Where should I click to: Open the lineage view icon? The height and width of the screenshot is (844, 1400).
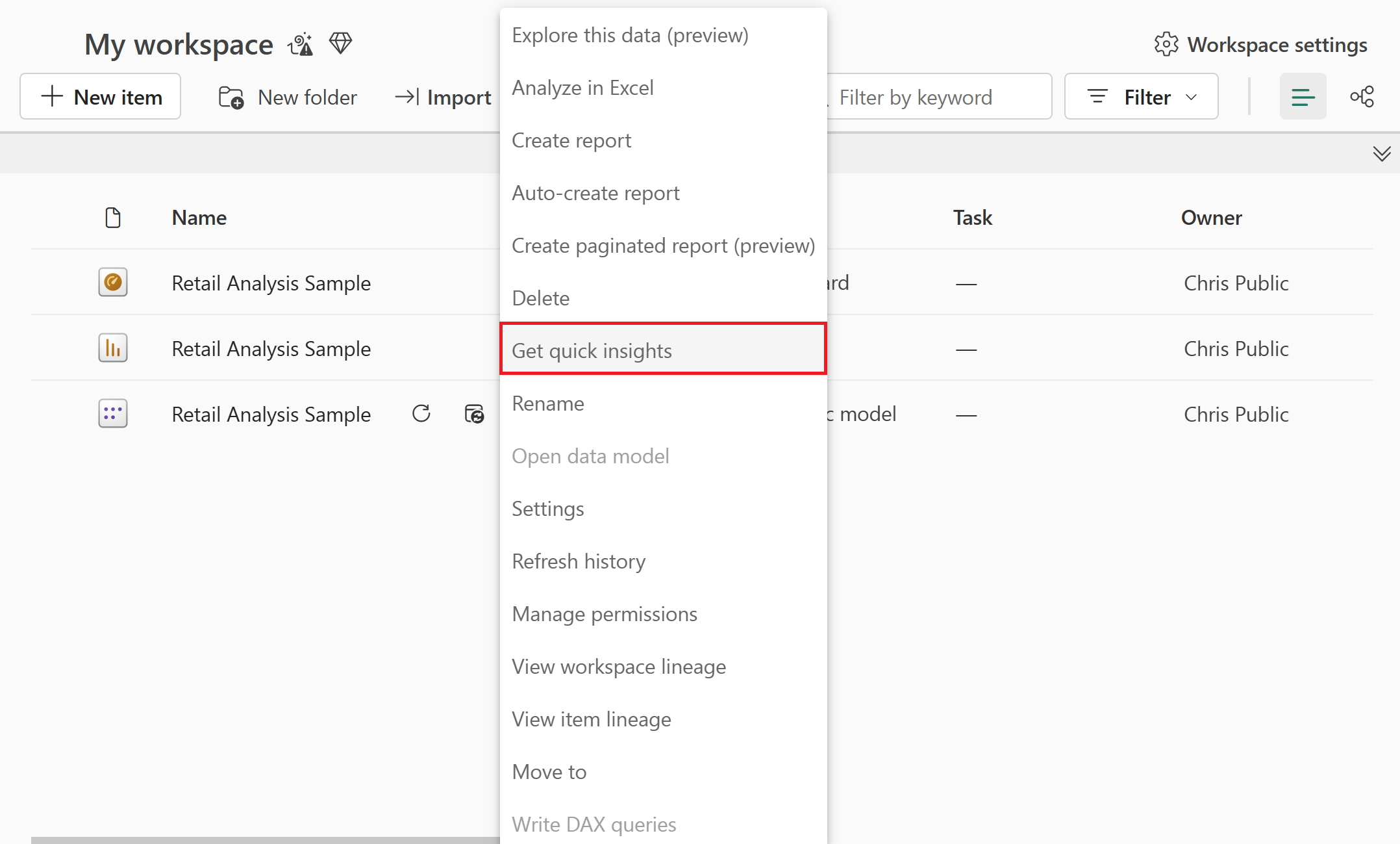(x=1362, y=97)
